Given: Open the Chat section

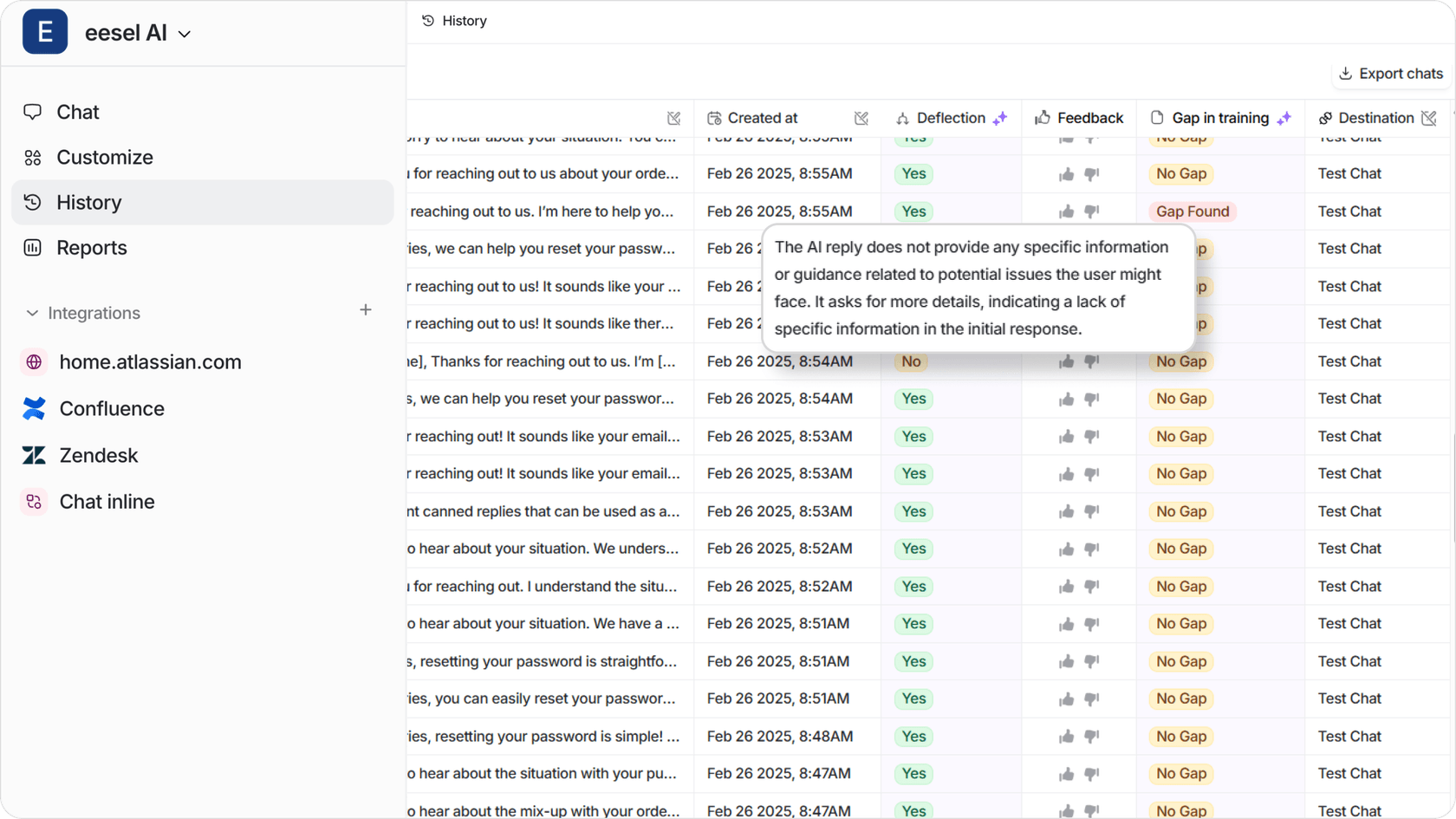Looking at the screenshot, I should pyautogui.click(x=77, y=112).
